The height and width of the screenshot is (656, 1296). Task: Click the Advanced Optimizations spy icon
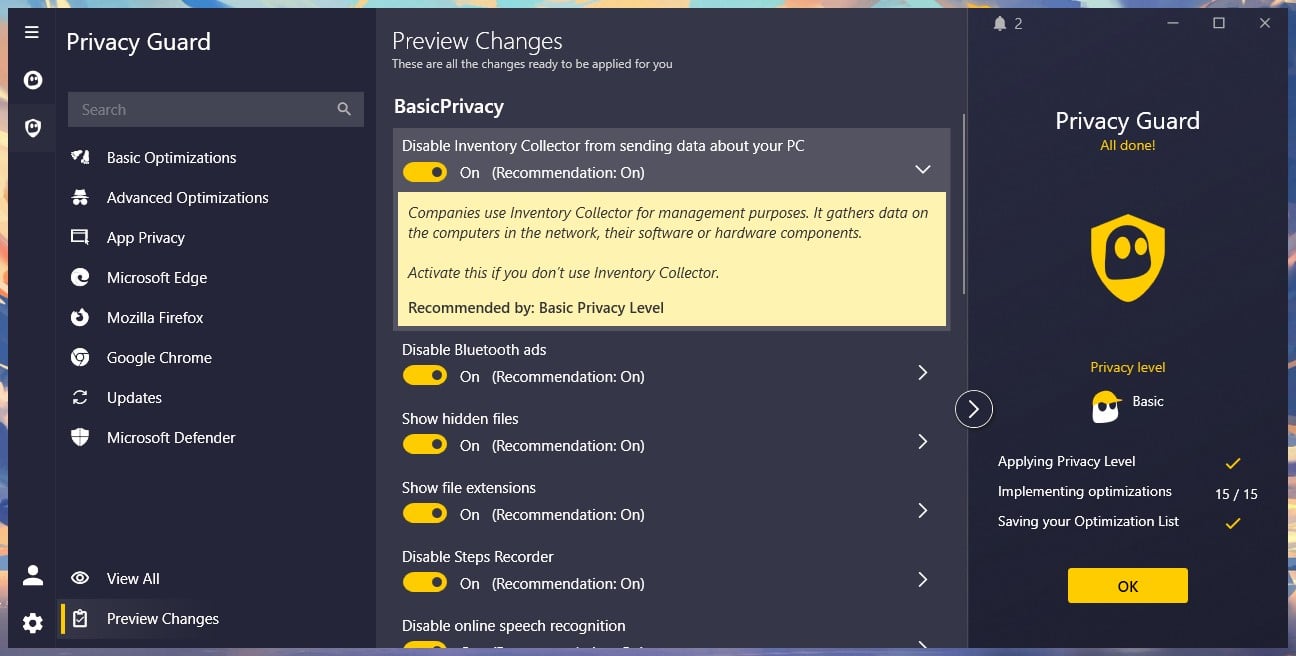point(80,197)
